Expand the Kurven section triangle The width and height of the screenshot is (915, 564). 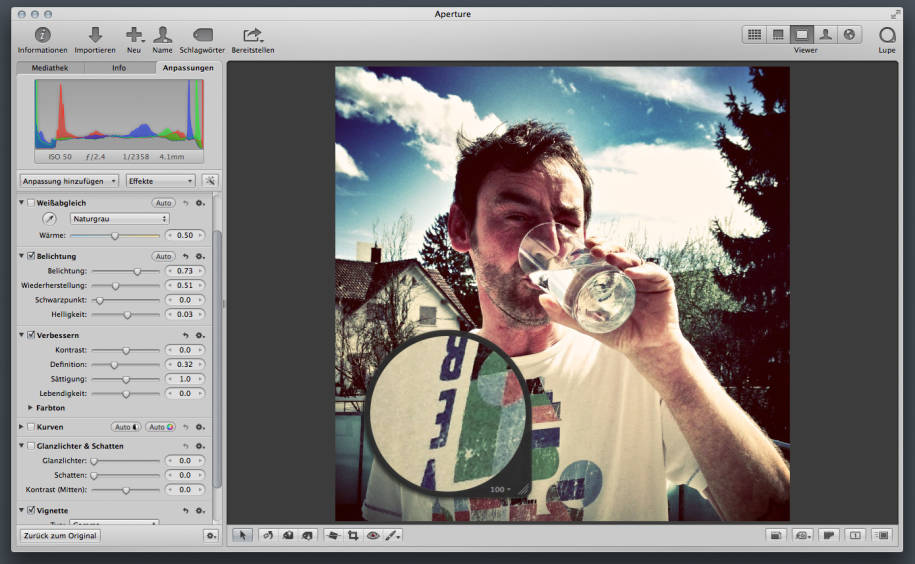[x=21, y=427]
